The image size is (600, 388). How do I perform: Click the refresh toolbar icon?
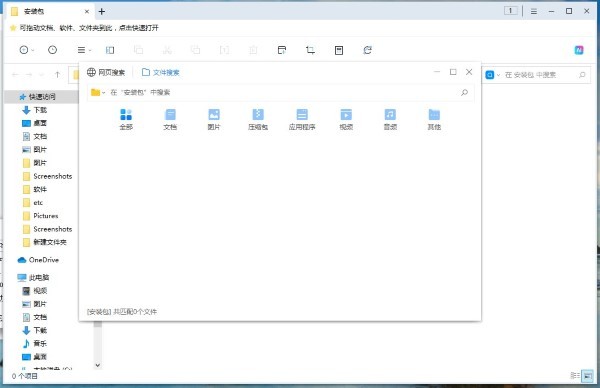(x=367, y=50)
